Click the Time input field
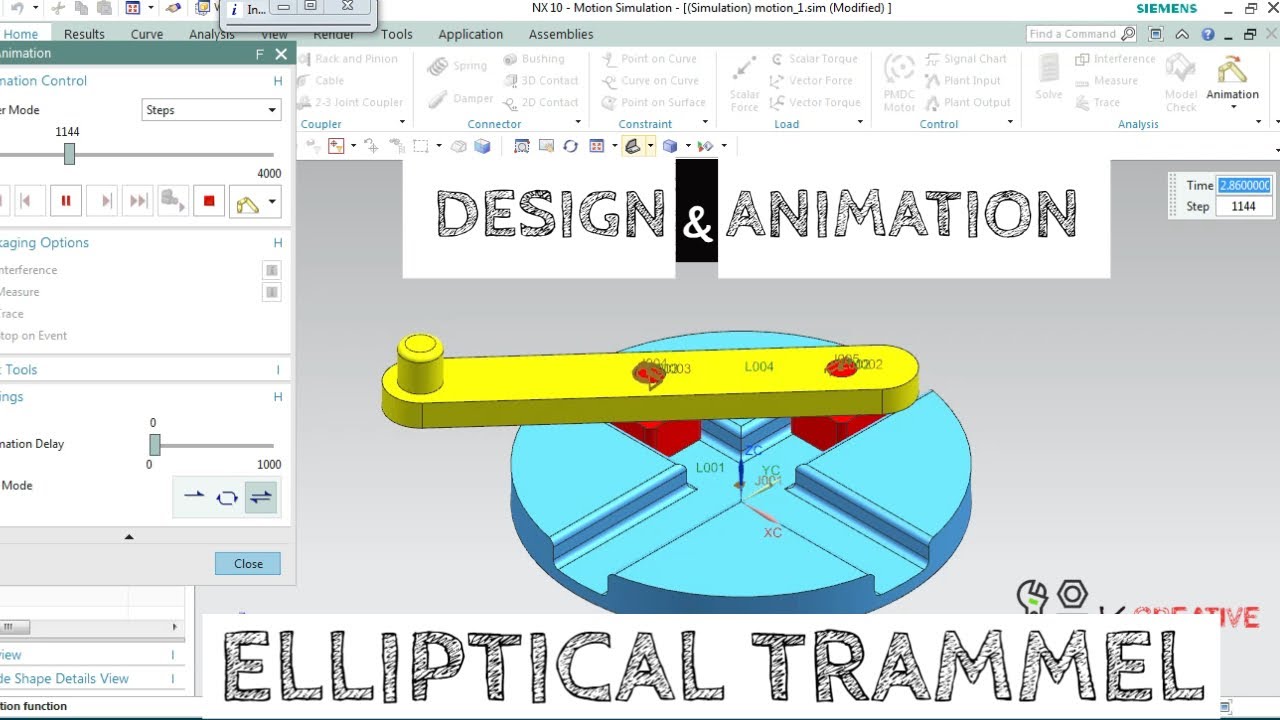 1244,185
